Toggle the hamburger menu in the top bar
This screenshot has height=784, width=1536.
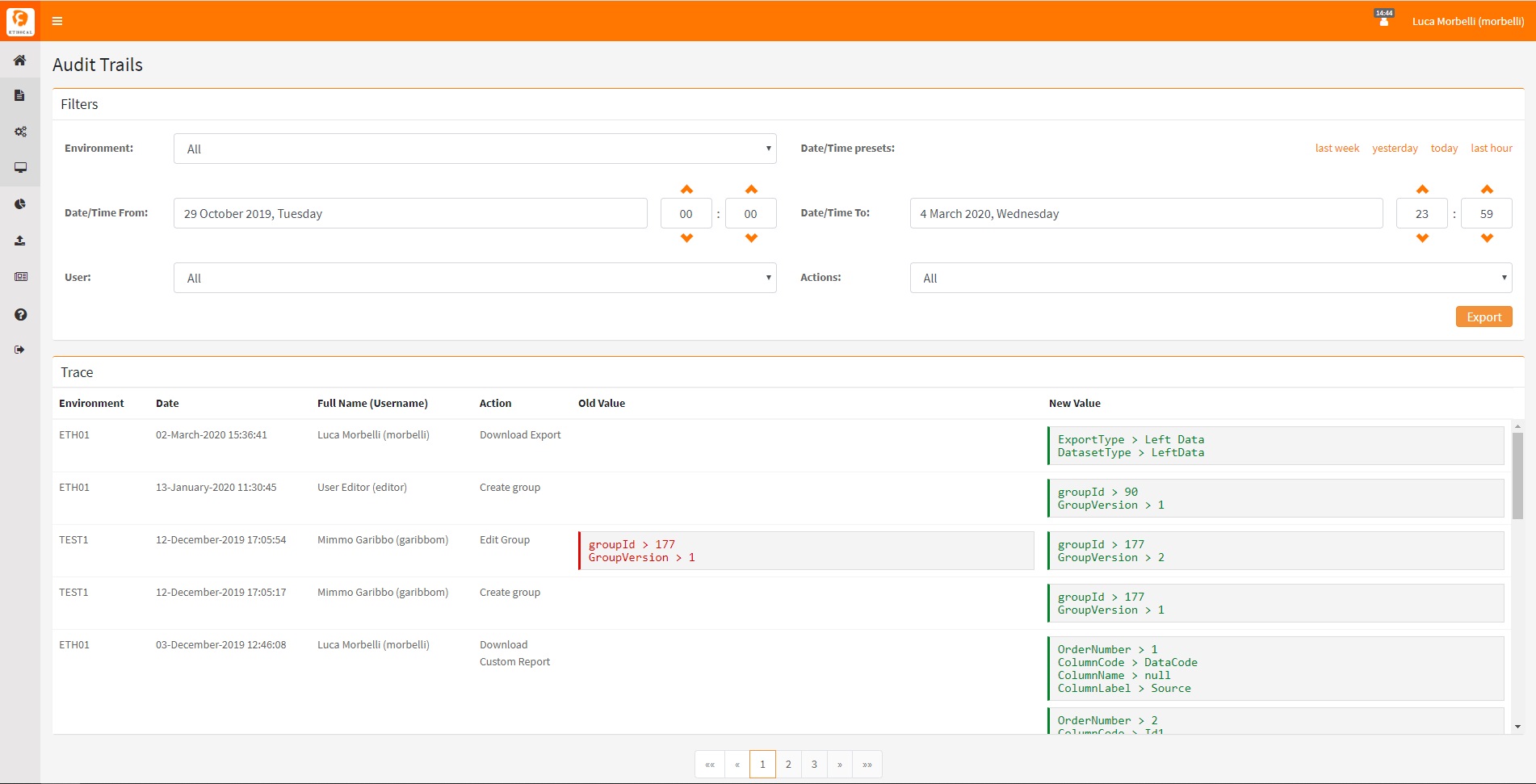coord(57,21)
